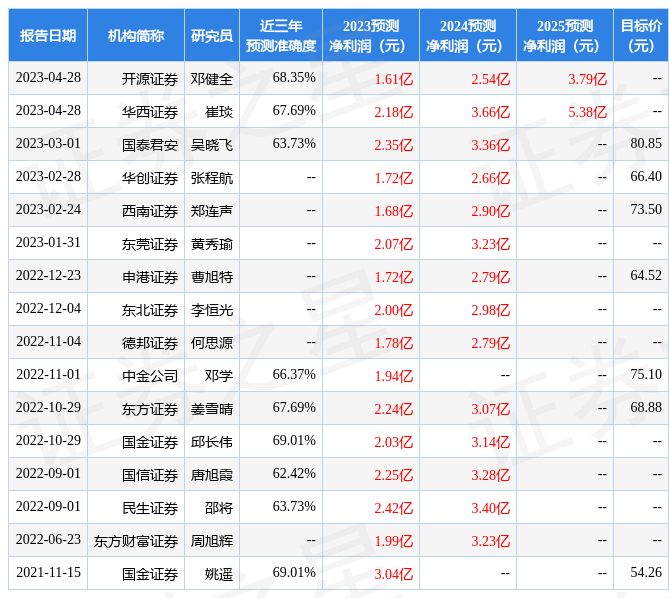This screenshot has height=598, width=669.
Task: Click report date 2023-02-28
Action: point(48,176)
